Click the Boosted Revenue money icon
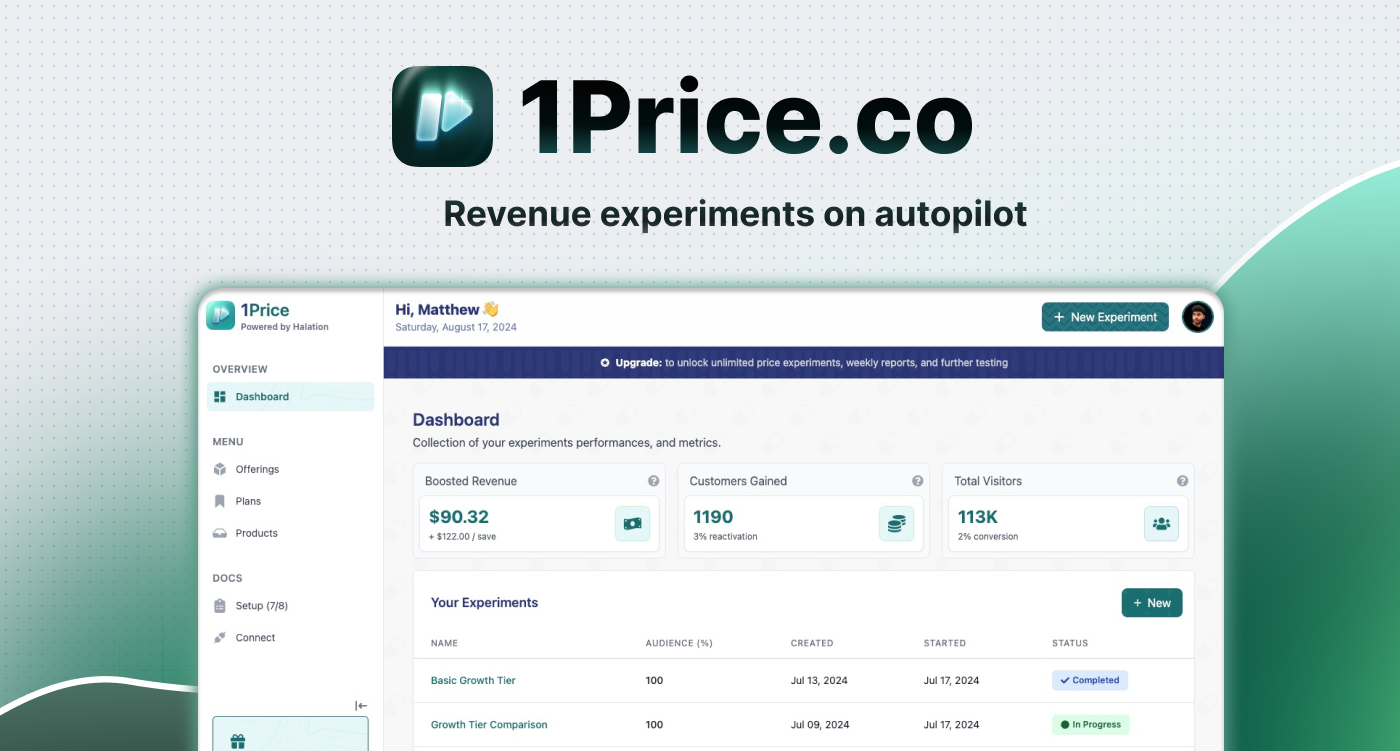Screen dimensions: 1400x751 coord(632,523)
